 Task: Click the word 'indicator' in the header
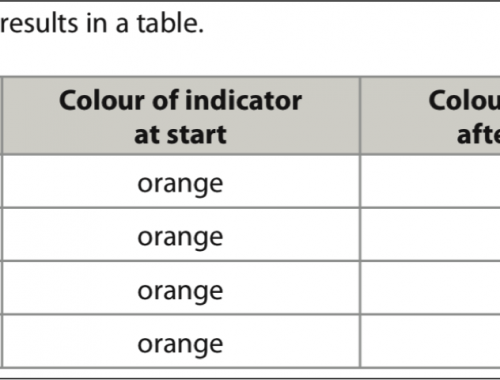[243, 100]
